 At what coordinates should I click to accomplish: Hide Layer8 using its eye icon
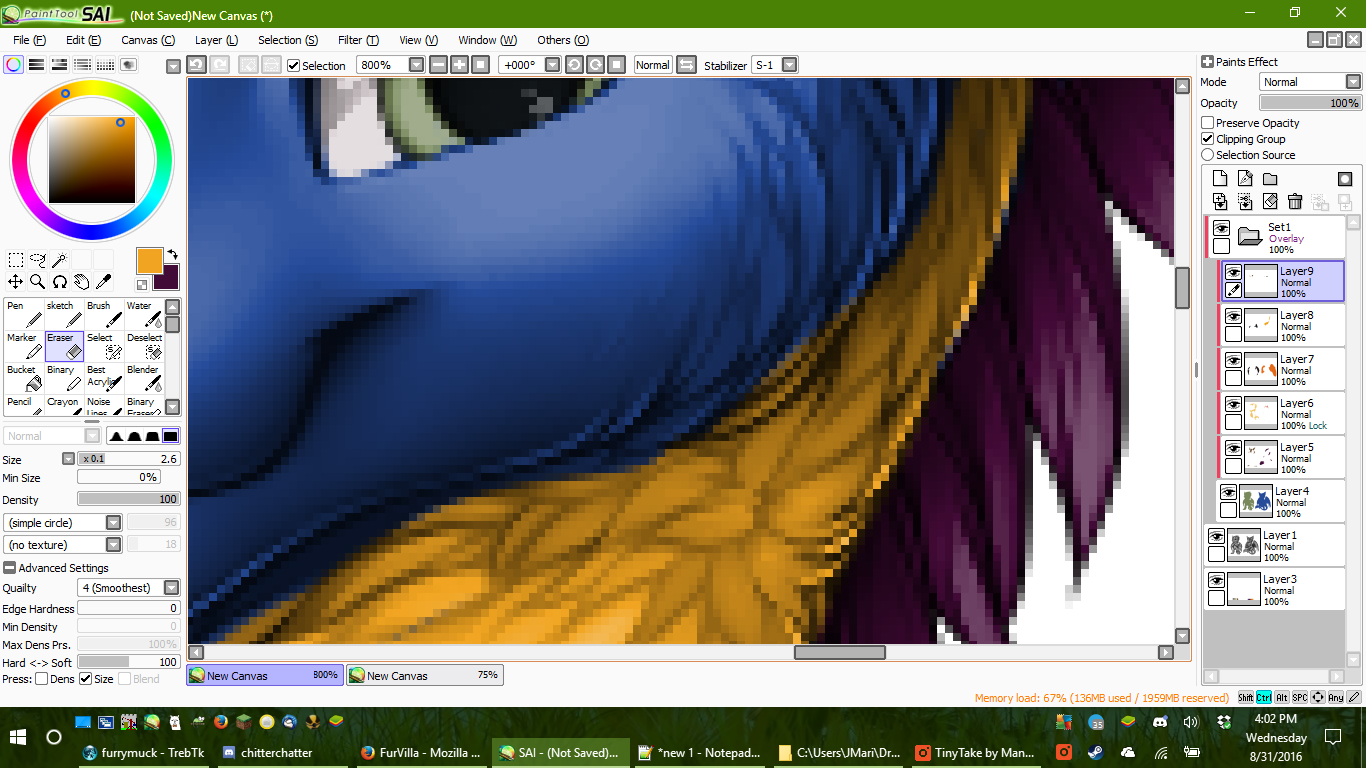click(x=1233, y=316)
